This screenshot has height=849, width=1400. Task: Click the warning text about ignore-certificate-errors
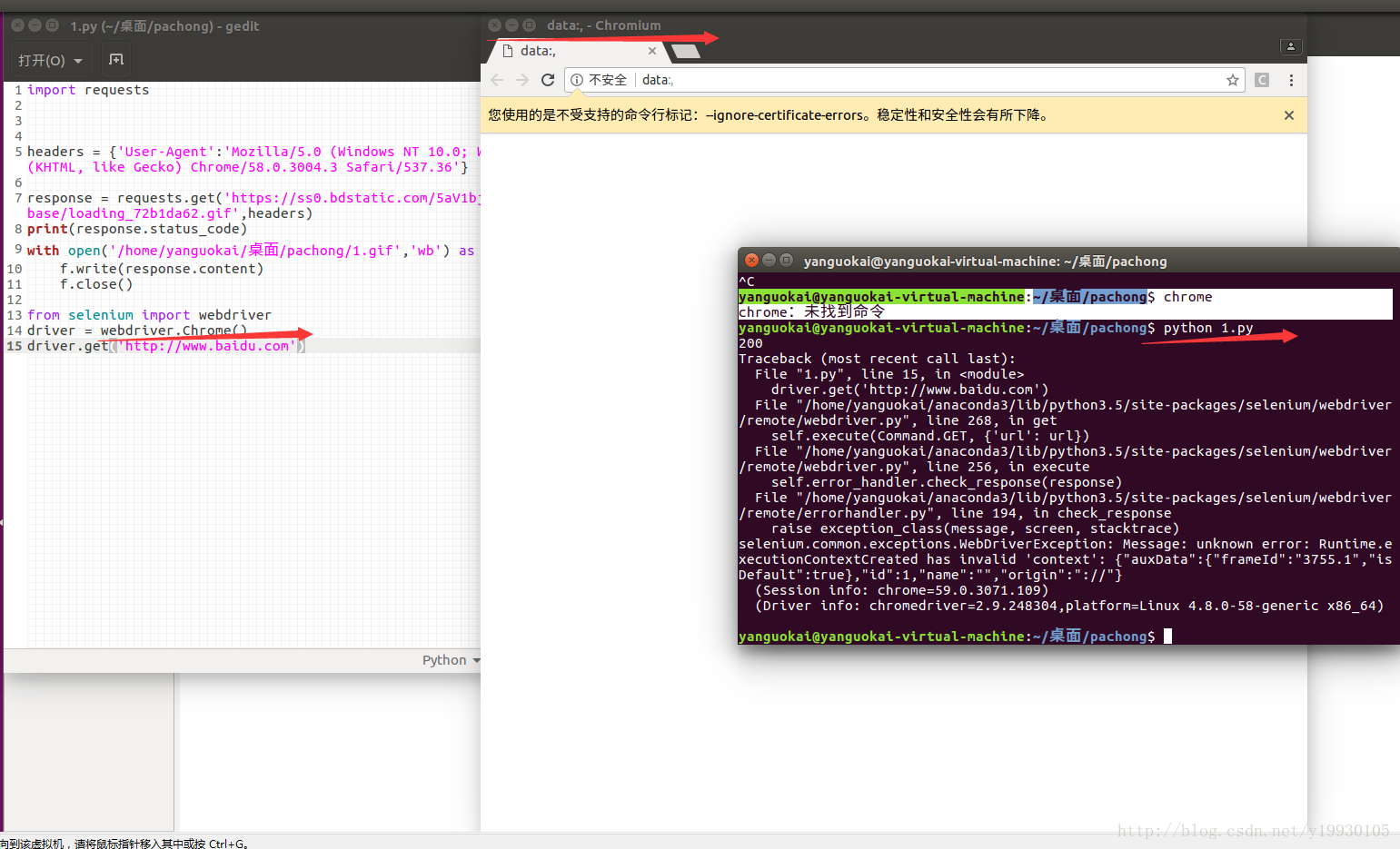tap(770, 115)
